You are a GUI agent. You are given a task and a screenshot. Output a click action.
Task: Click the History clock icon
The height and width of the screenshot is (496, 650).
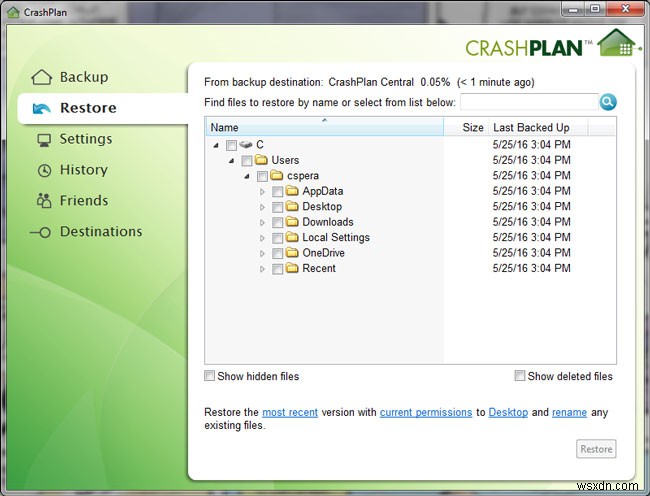[44, 170]
